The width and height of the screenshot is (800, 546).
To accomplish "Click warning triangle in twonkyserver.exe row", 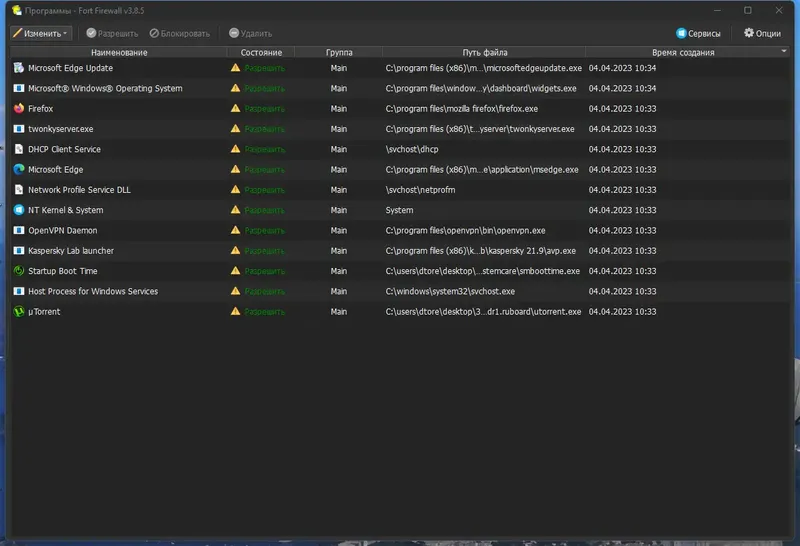I will coord(235,129).
